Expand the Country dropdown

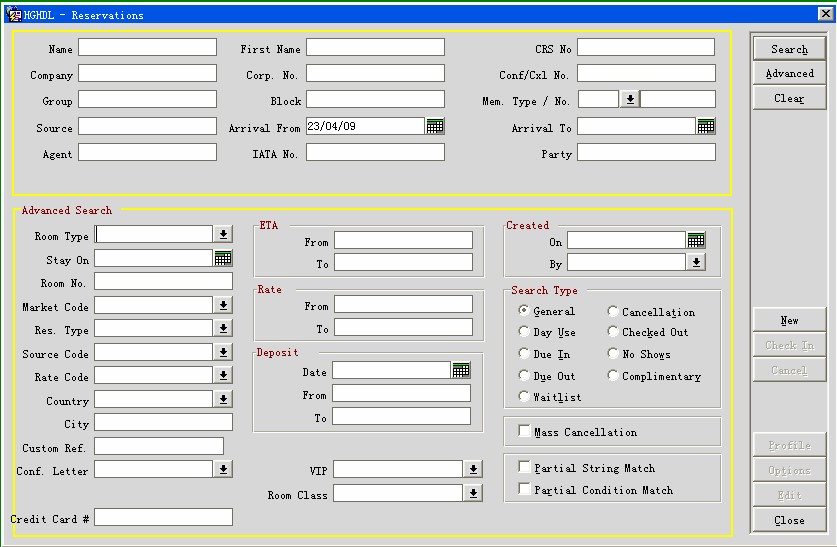pyautogui.click(x=223, y=399)
